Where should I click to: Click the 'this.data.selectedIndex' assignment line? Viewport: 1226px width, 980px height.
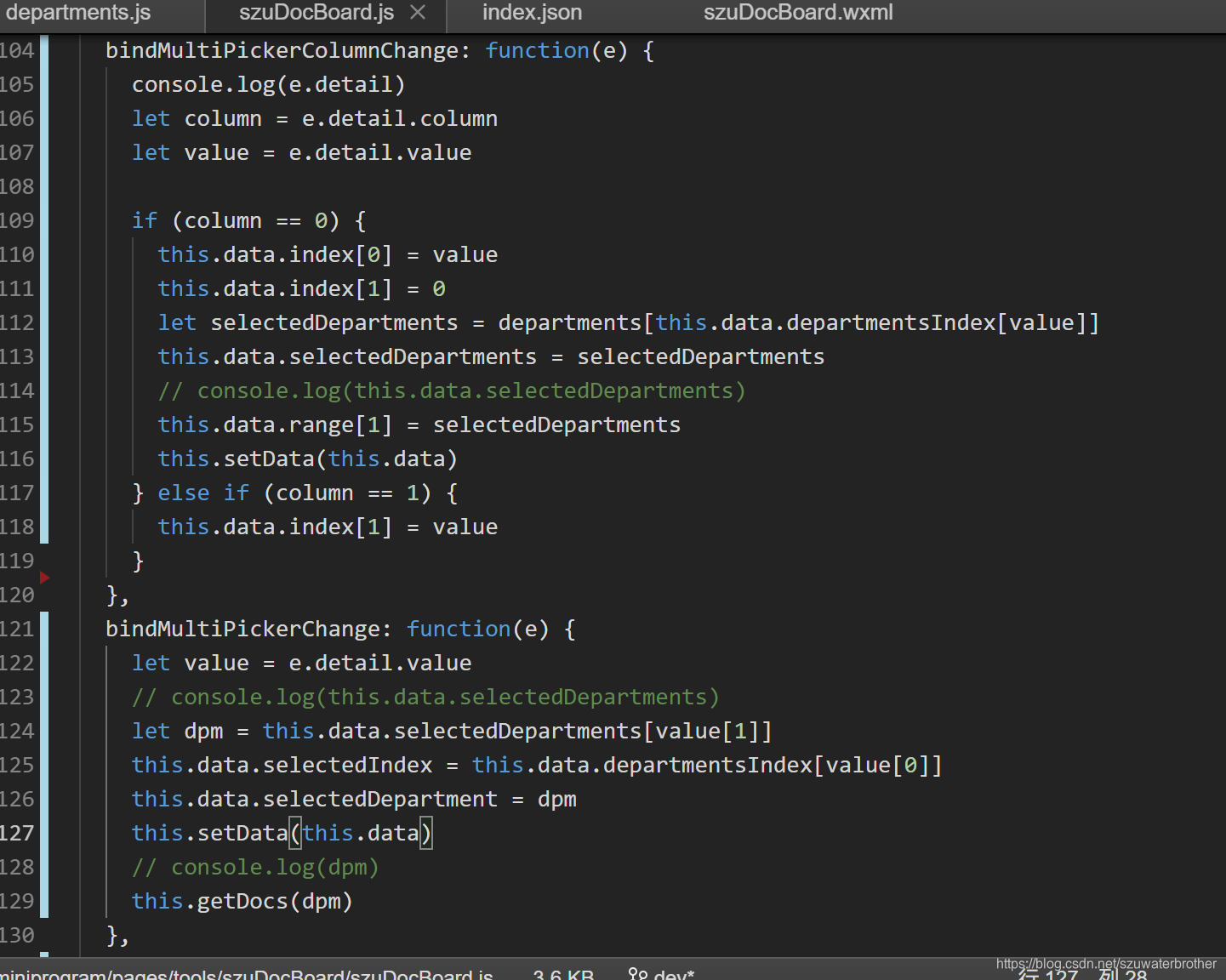coord(538,765)
